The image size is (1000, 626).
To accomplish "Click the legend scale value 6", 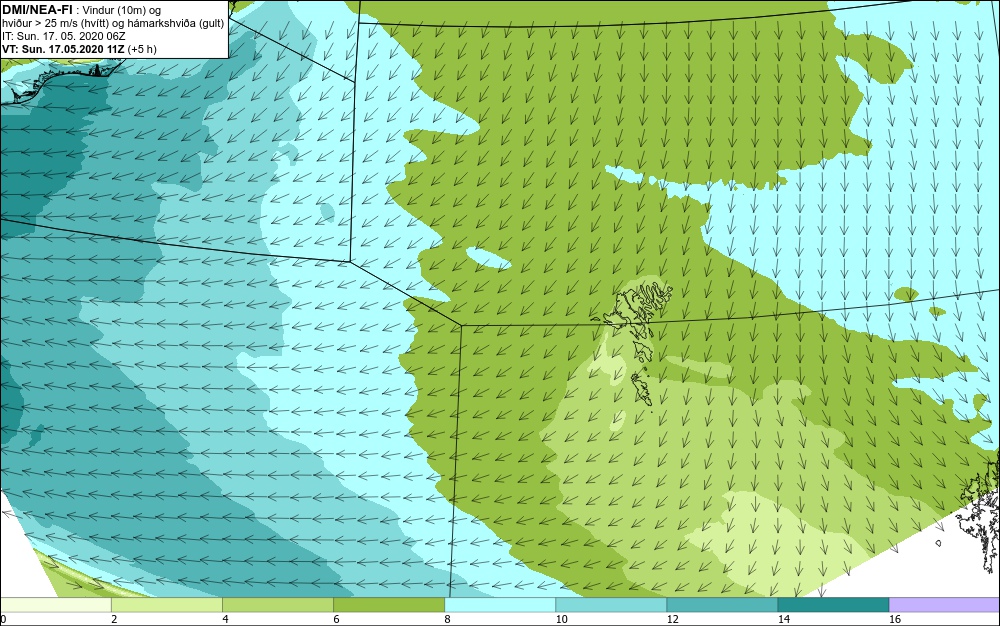I will tap(336, 619).
